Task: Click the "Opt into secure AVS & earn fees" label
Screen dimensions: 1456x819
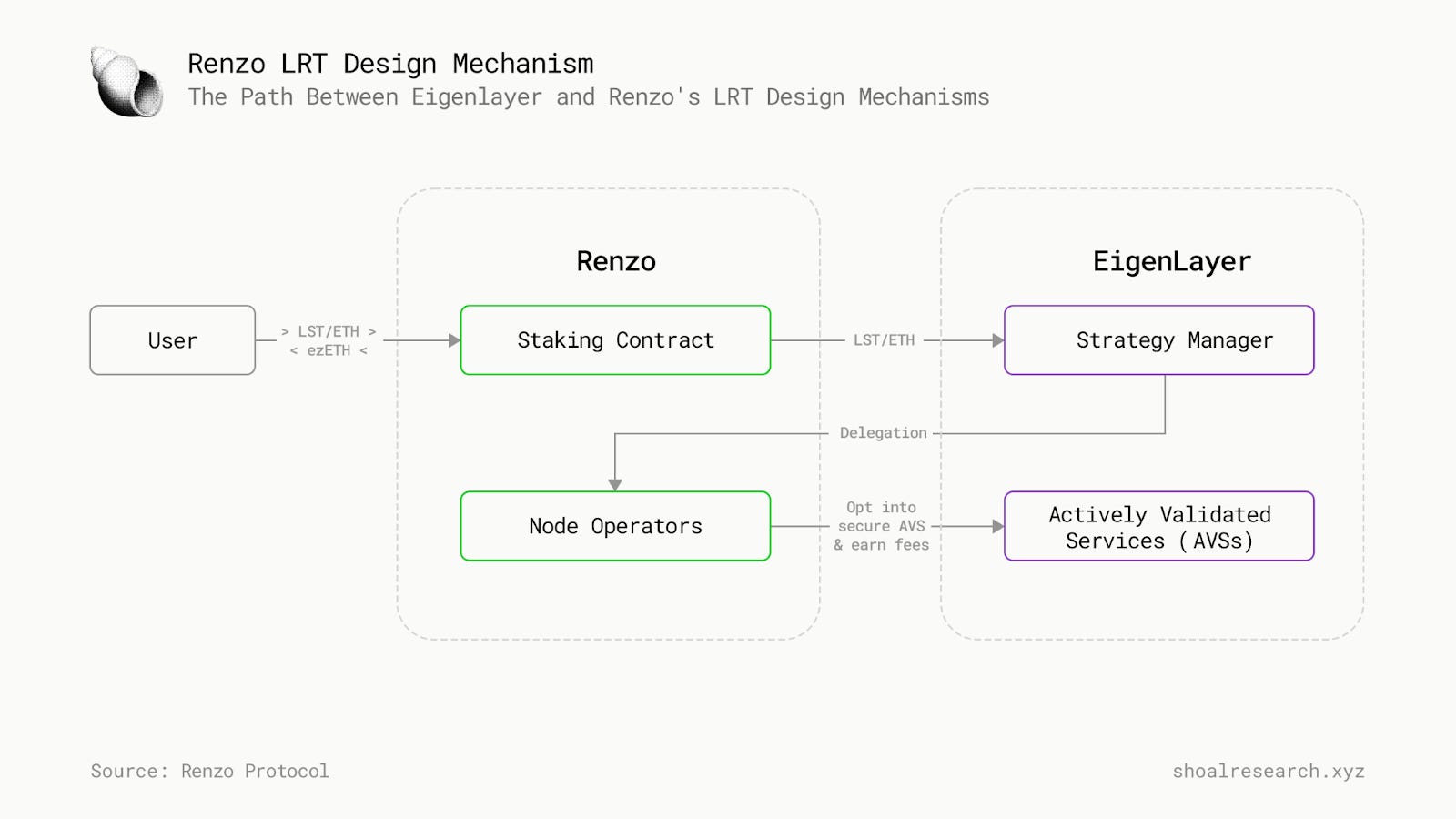Action: tap(882, 526)
